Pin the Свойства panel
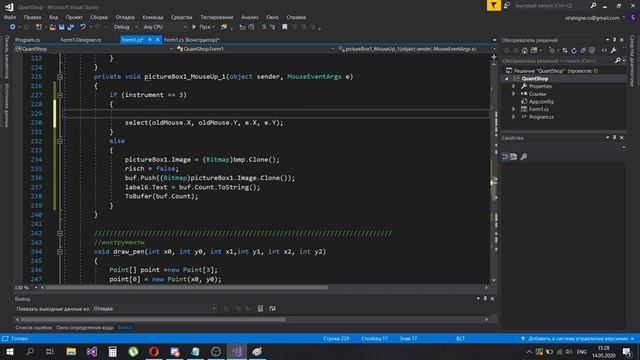The width and height of the screenshot is (640, 360). pyautogui.click(x=614, y=138)
